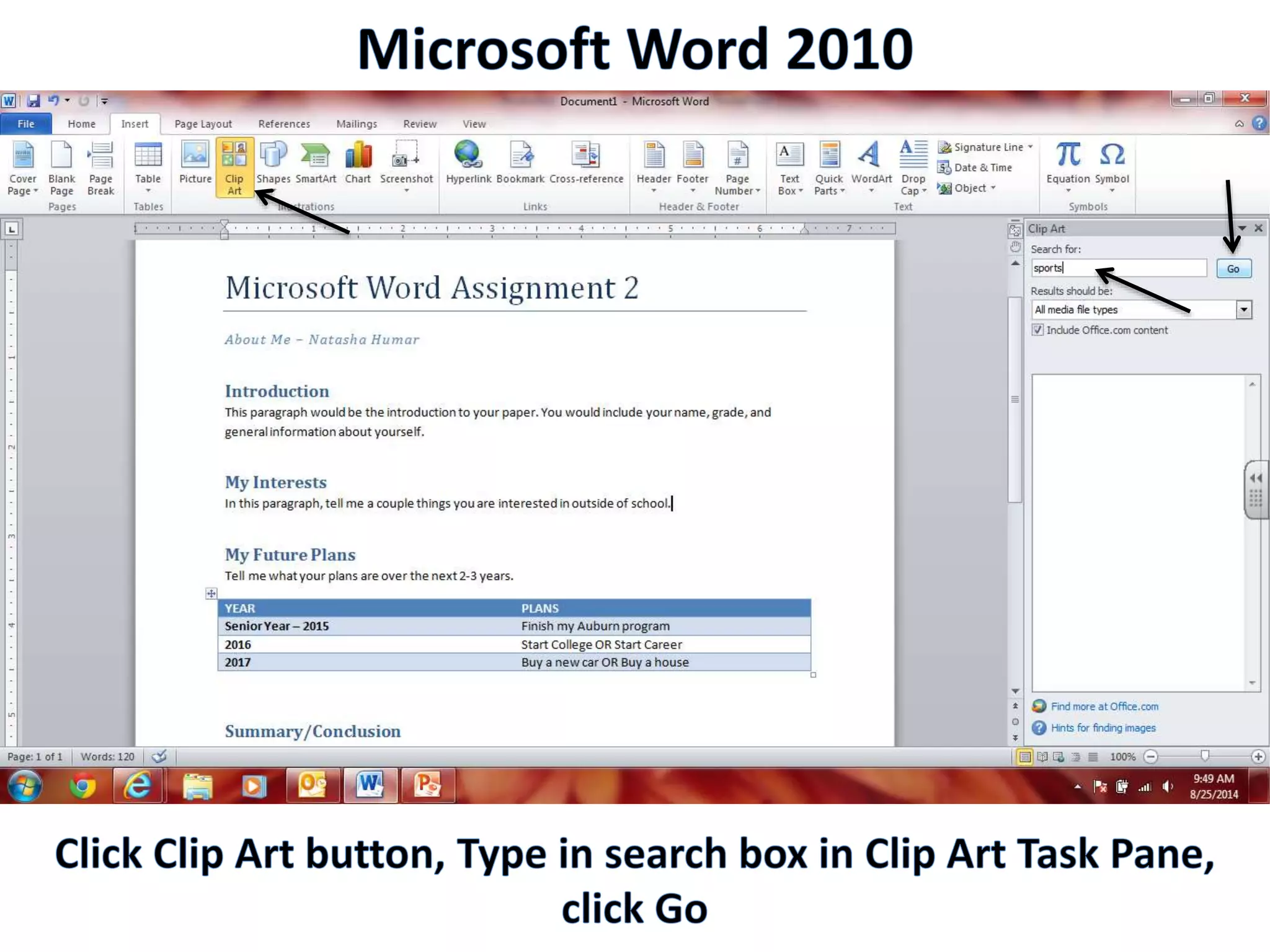This screenshot has height=952, width=1270.
Task: Insert a Page Break
Action: [x=100, y=168]
